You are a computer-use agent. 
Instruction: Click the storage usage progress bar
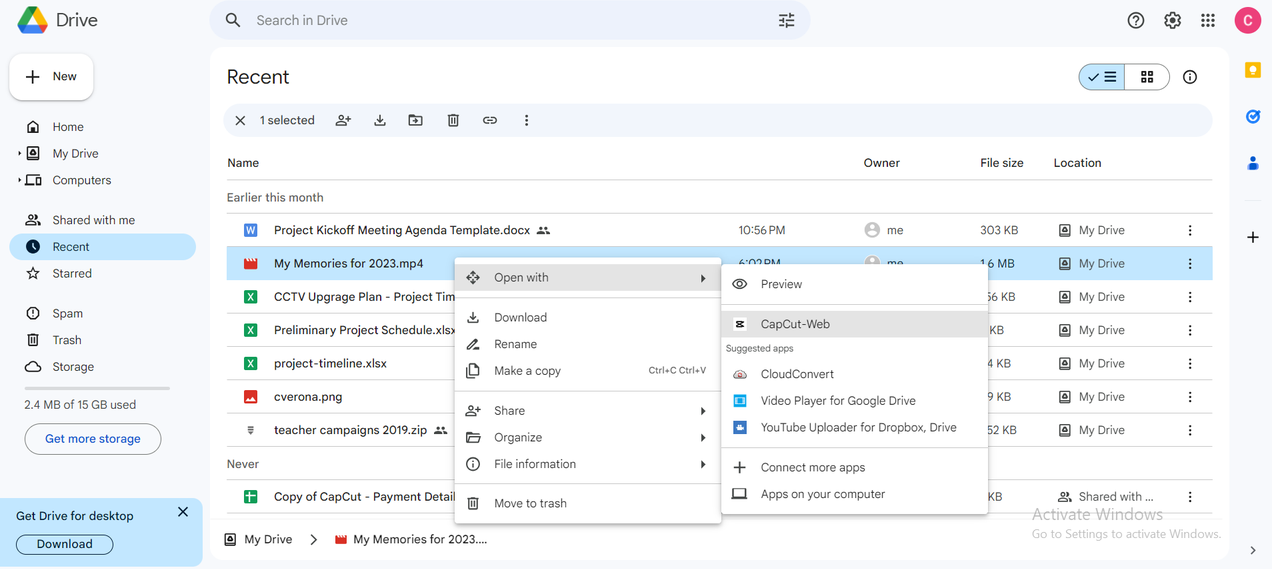(x=97, y=388)
